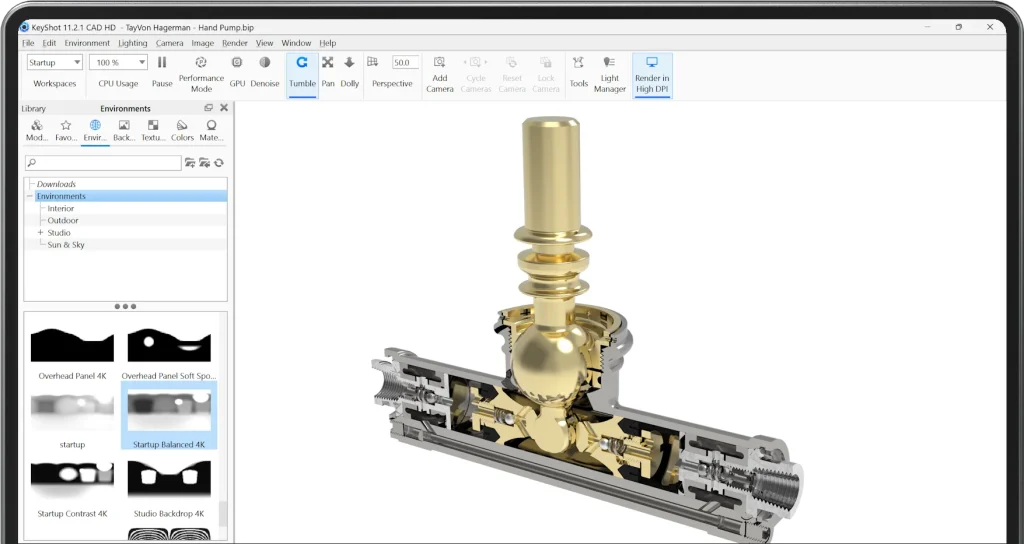Enable Render in High DPI

(x=652, y=63)
